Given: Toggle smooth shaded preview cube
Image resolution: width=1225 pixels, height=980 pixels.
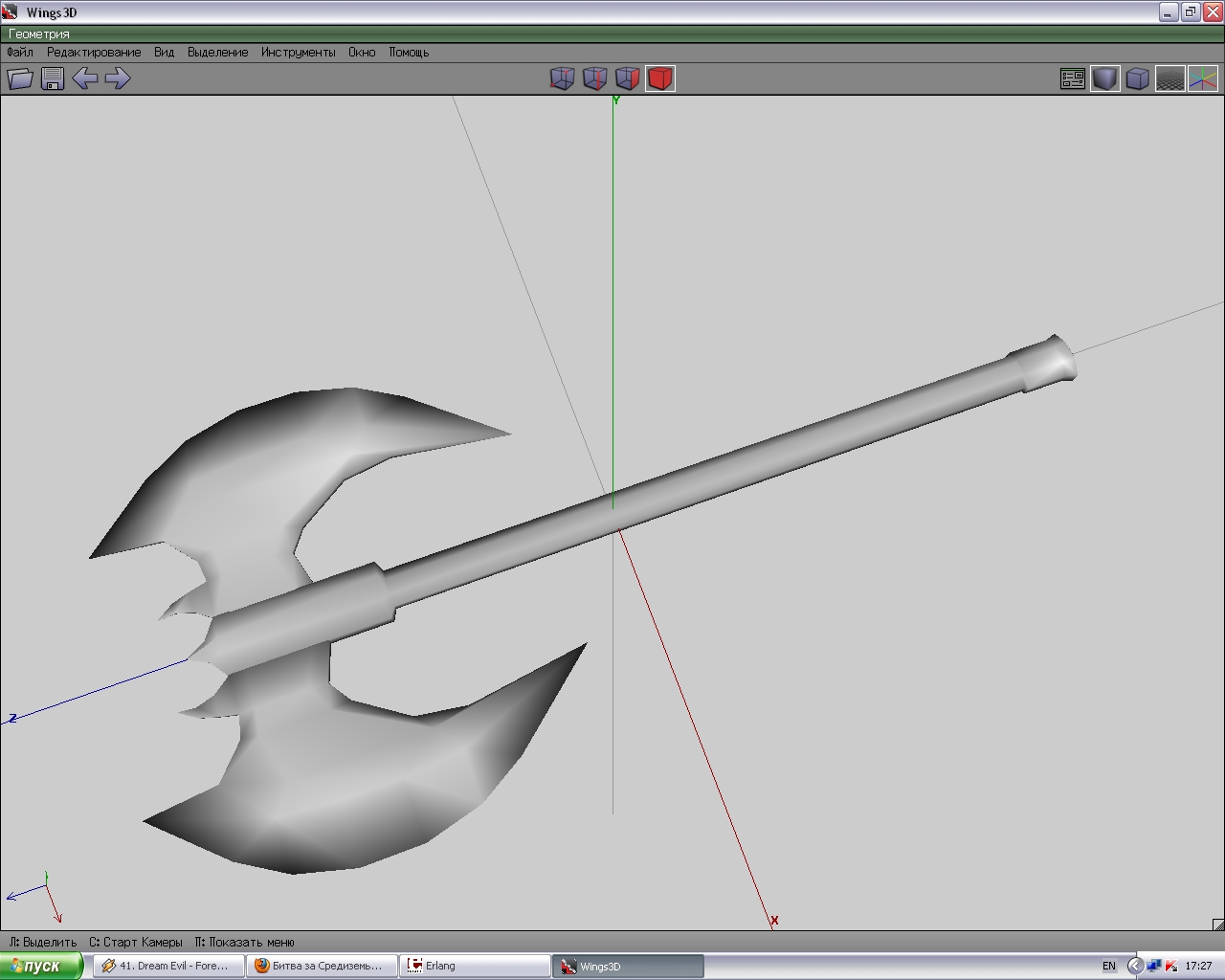Looking at the screenshot, I should click(x=1105, y=78).
